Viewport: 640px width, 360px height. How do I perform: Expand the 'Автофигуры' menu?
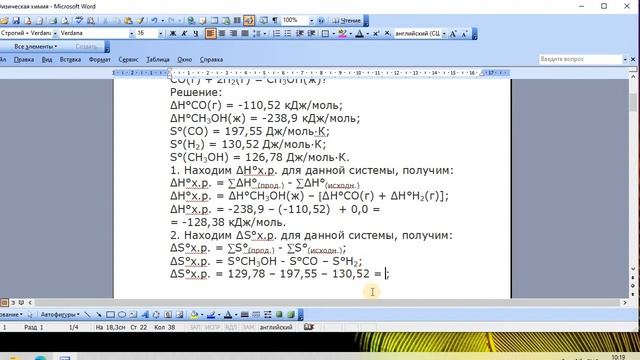click(x=60, y=315)
